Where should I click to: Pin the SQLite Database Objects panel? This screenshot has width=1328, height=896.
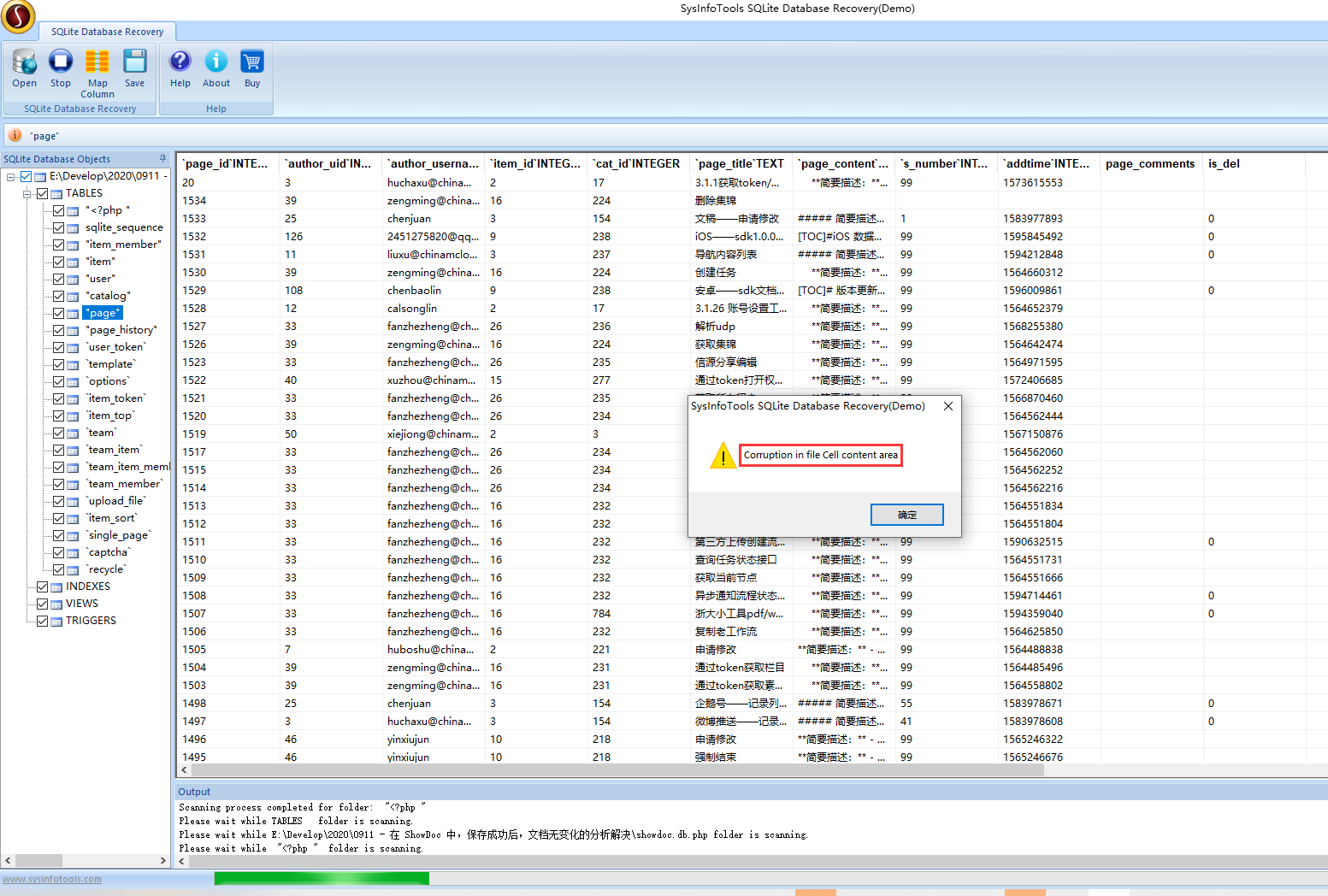tap(162, 159)
